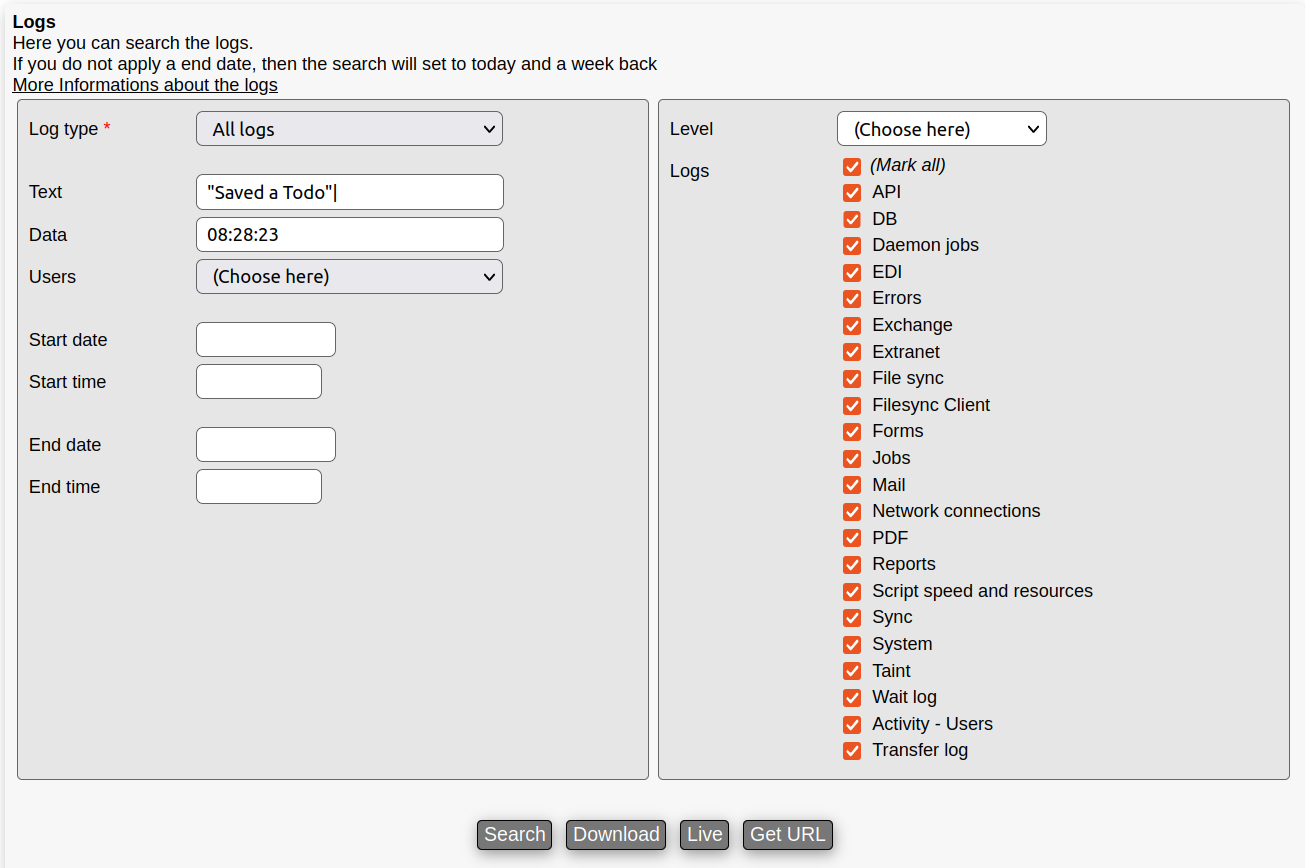Viewport: 1305px width, 868px height.
Task: Select the End time input
Action: pyautogui.click(x=258, y=487)
